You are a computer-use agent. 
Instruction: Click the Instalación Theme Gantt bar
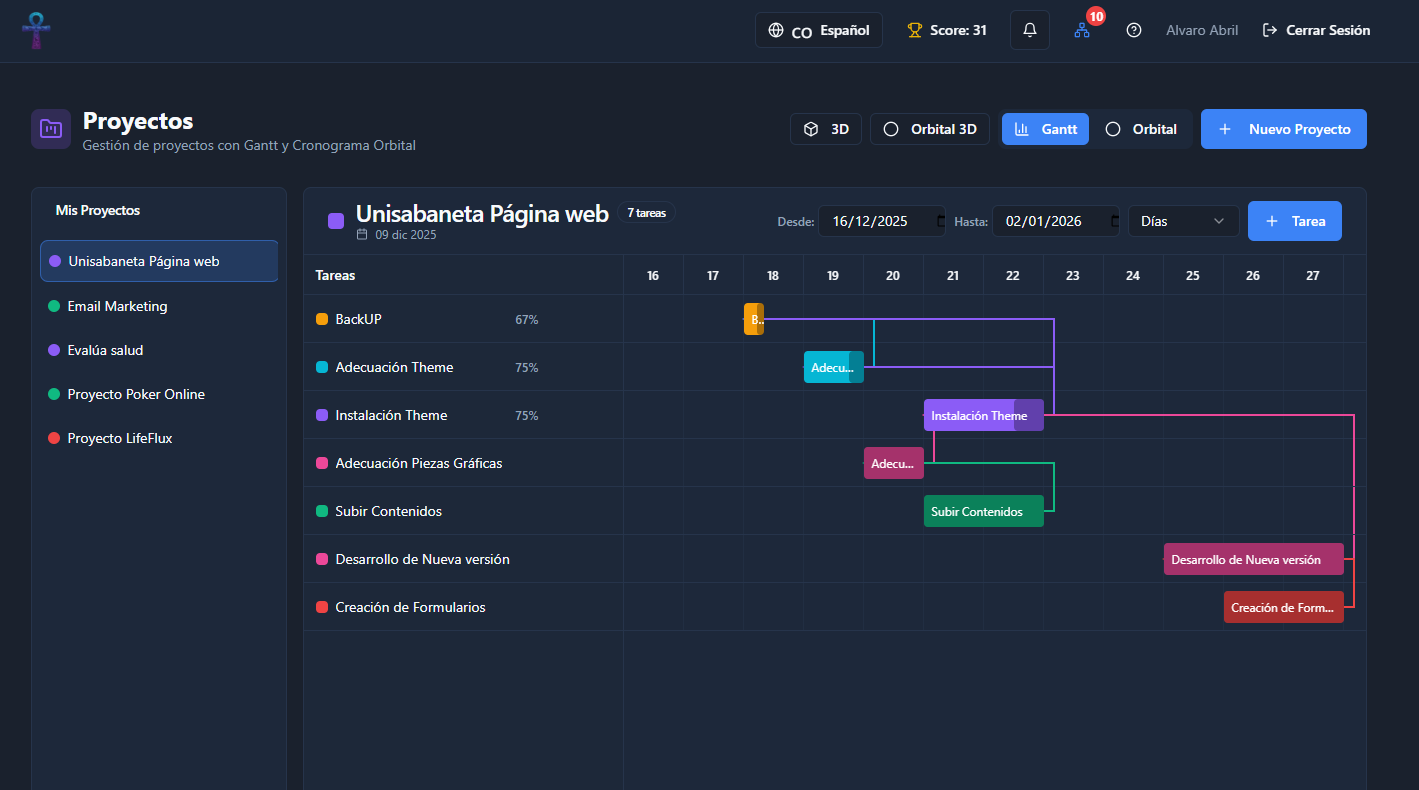[984, 415]
